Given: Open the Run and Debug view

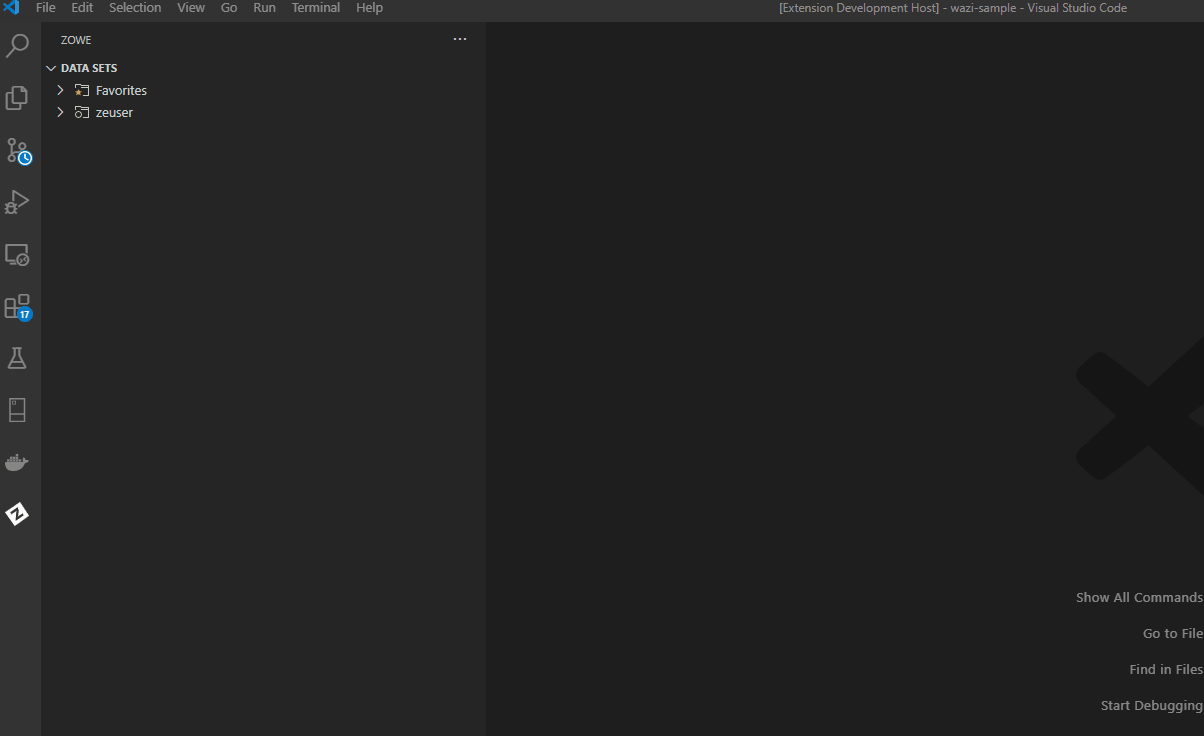Looking at the screenshot, I should point(17,202).
